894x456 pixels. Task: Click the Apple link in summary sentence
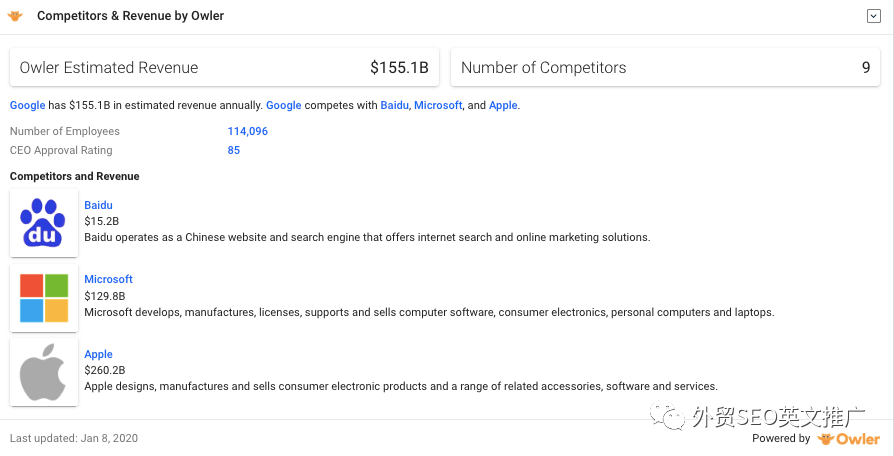503,105
